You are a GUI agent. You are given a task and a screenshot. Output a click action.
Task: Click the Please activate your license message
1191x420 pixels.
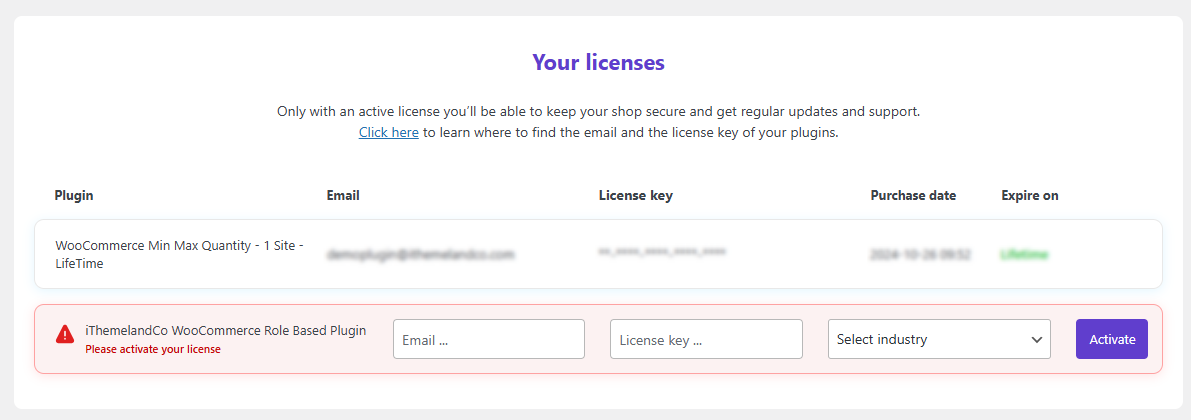point(153,349)
